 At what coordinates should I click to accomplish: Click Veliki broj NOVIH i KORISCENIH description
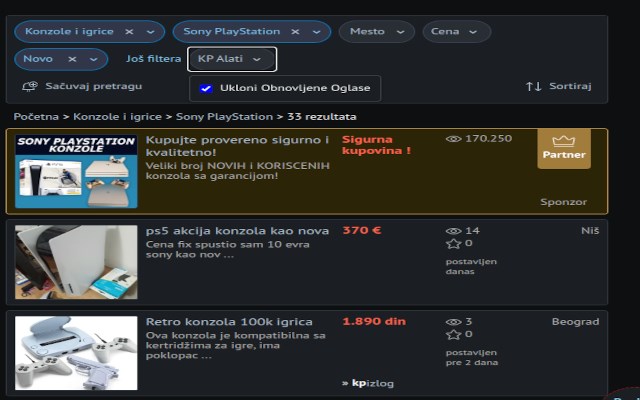(x=238, y=171)
